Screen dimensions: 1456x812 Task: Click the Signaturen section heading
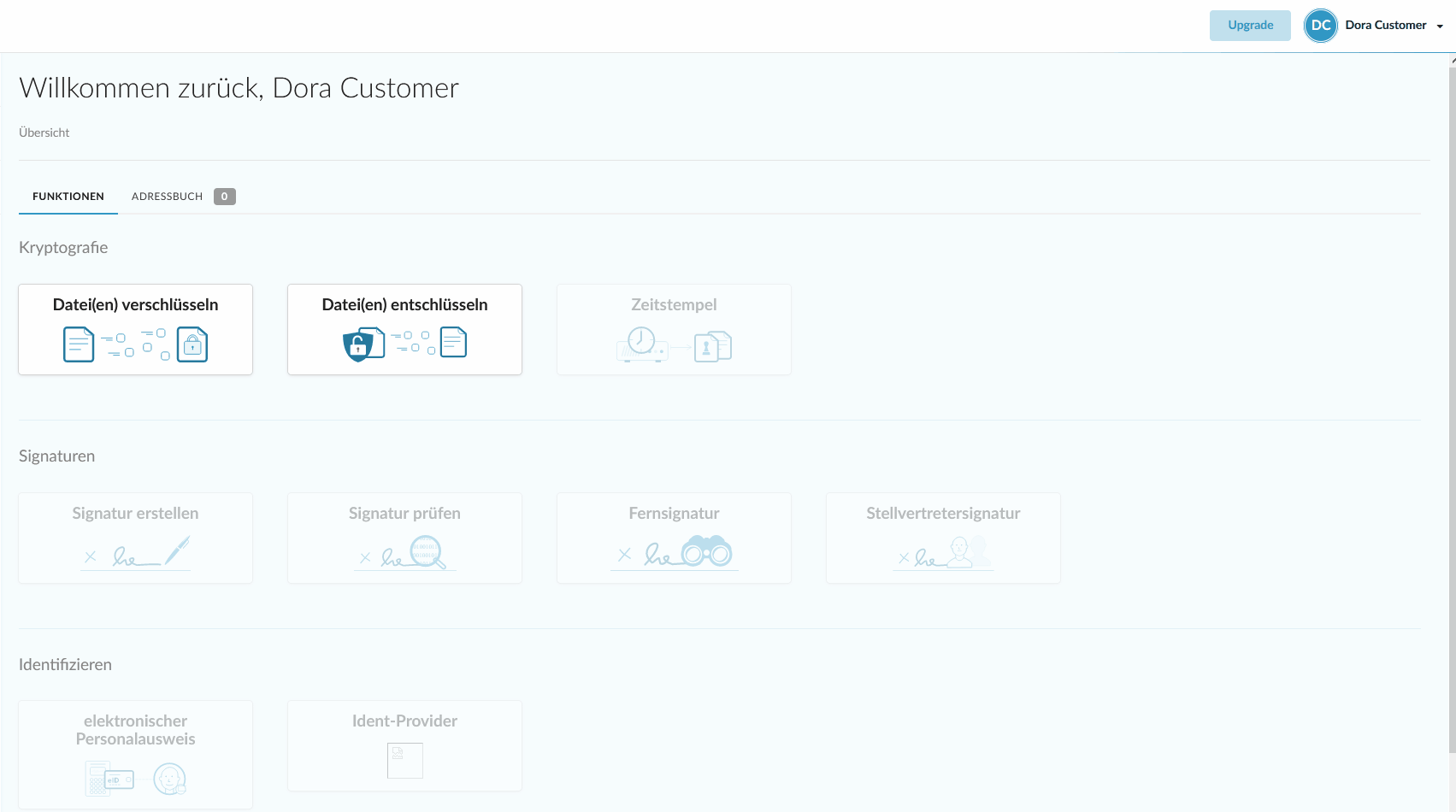point(56,456)
